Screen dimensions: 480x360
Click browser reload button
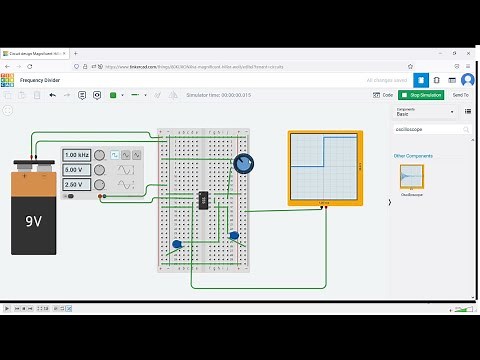click(30, 67)
